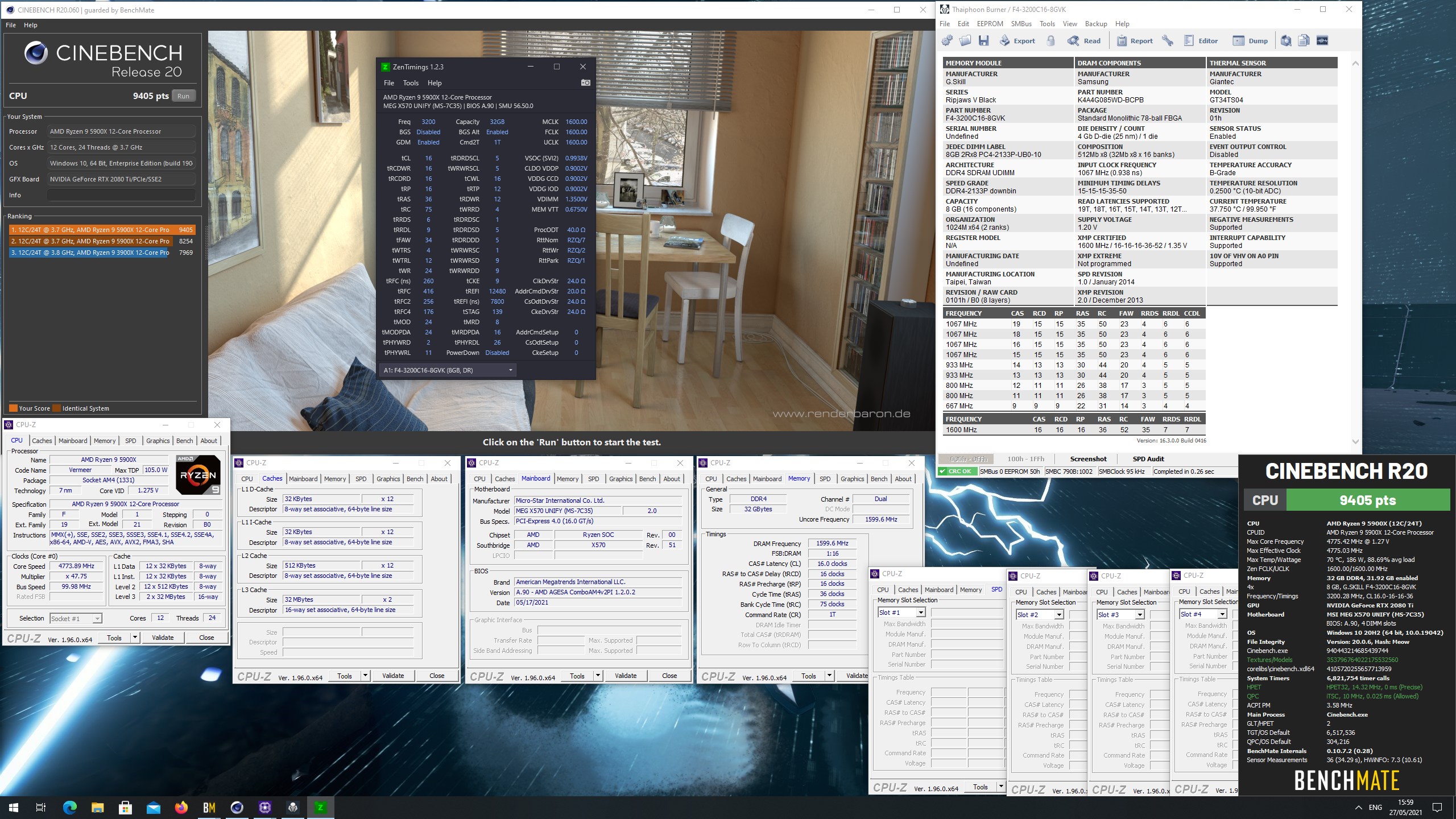Click Close in the CPU-Z Caches window
1456x819 pixels.
pyautogui.click(x=437, y=676)
